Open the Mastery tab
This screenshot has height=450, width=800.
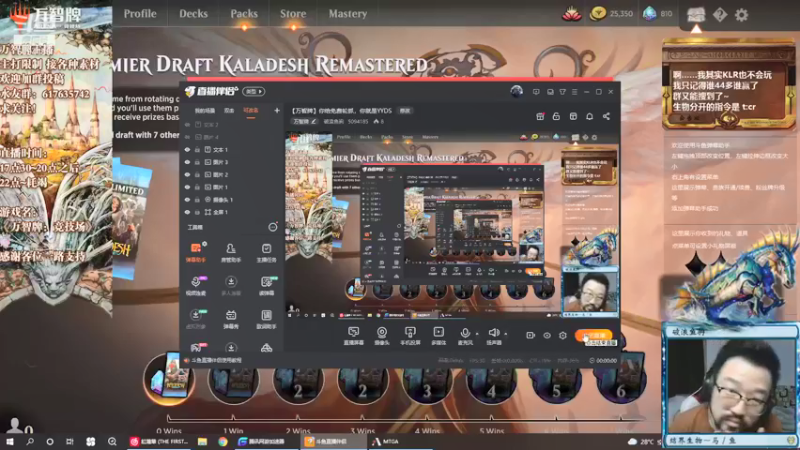[x=347, y=14]
